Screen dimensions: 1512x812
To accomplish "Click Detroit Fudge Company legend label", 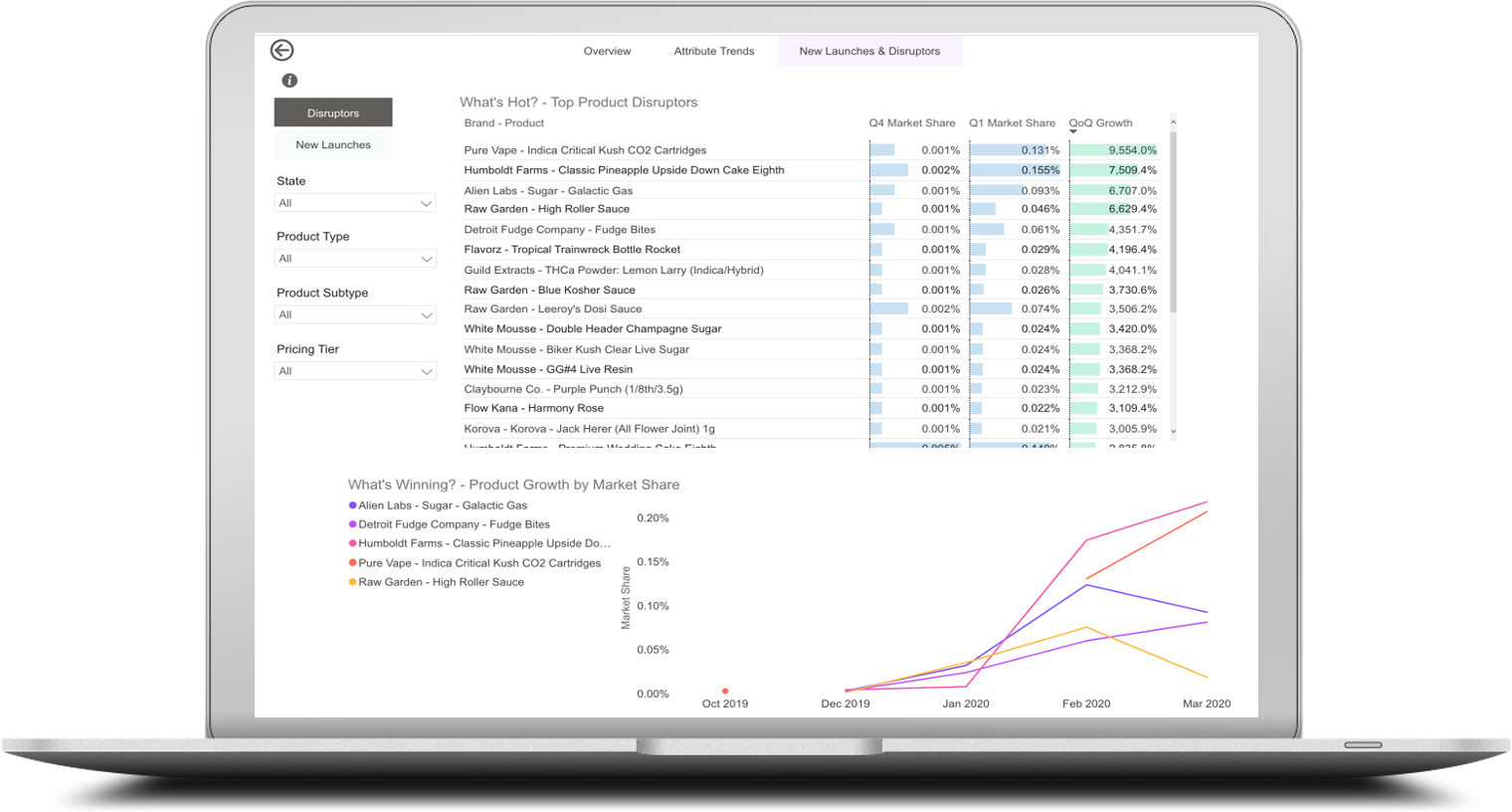I will click(454, 524).
